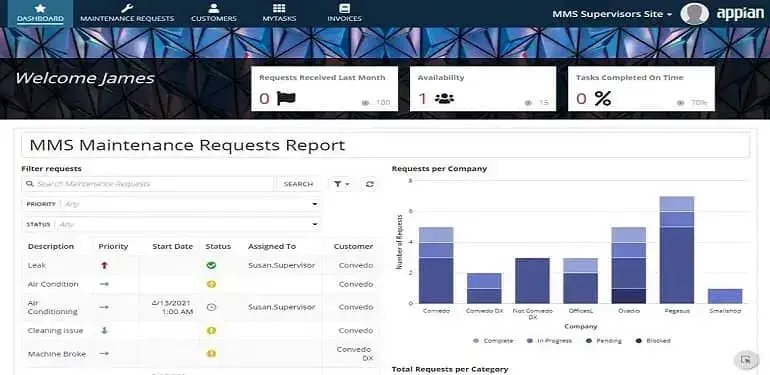Image resolution: width=770 pixels, height=375 pixels.
Task: Open the Status dropdown
Action: [171, 225]
